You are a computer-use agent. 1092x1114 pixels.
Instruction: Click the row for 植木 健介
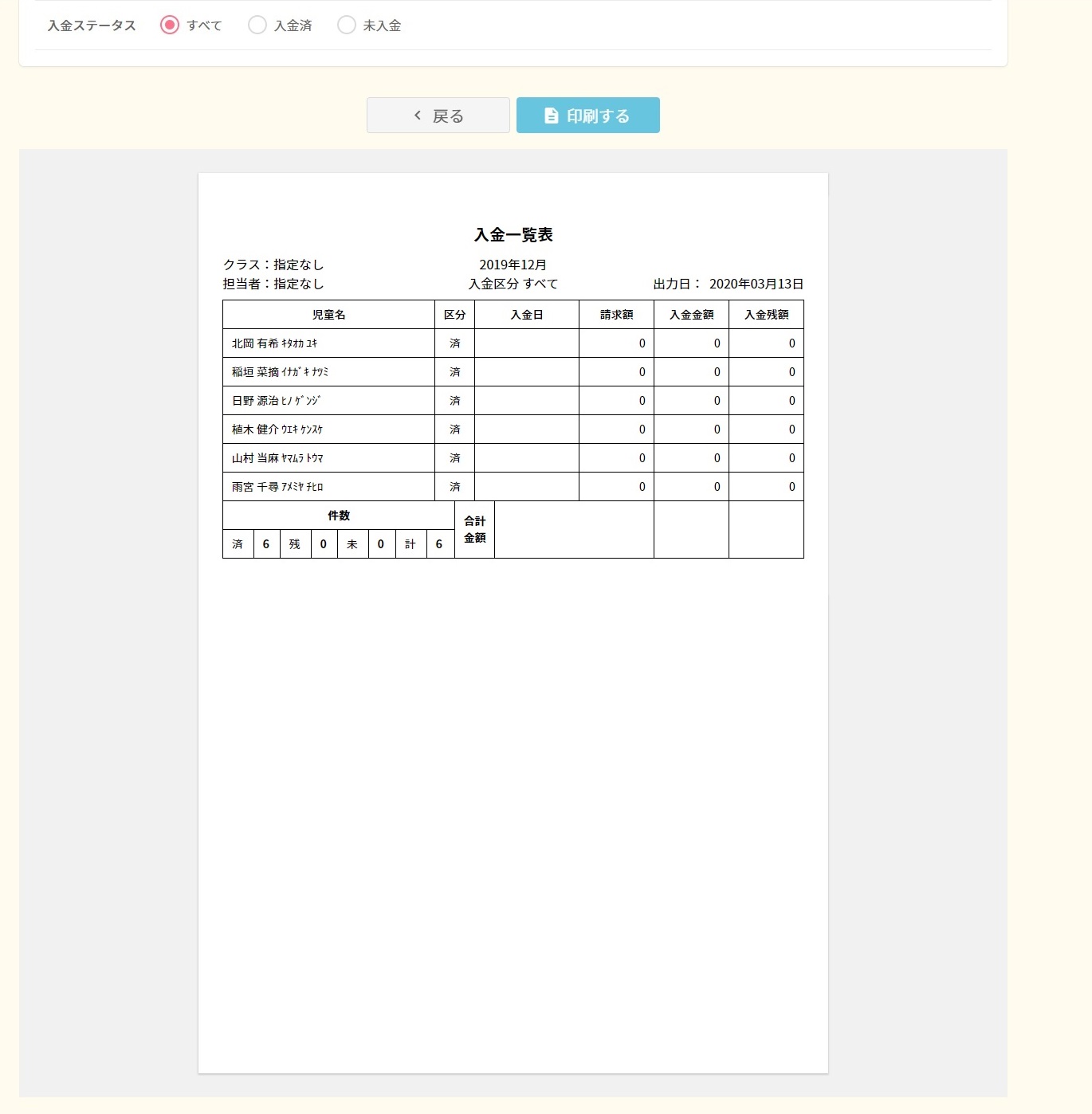[513, 430]
